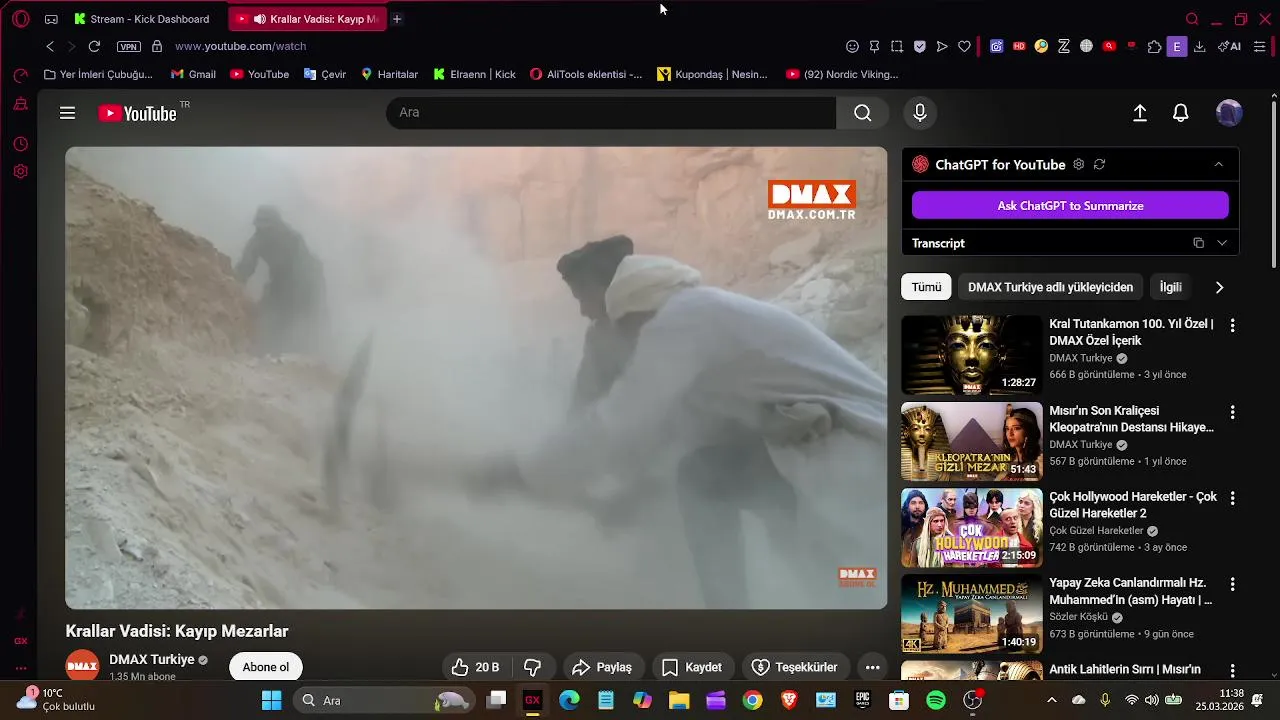
Task: Add page to bookmarks heart icon
Action: pyautogui.click(x=964, y=46)
